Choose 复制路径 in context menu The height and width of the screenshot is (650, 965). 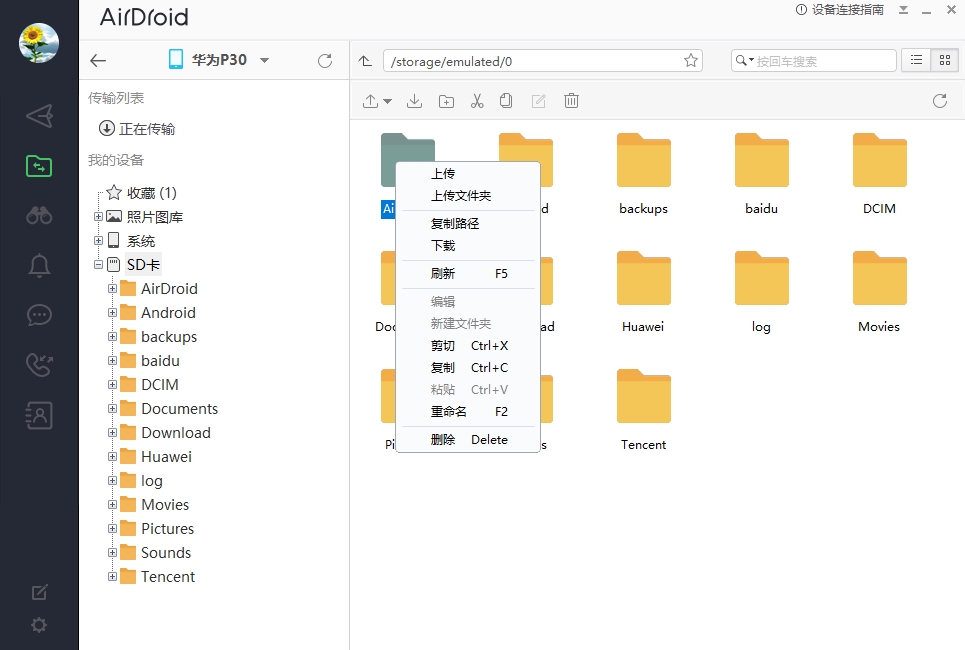[x=468, y=223]
